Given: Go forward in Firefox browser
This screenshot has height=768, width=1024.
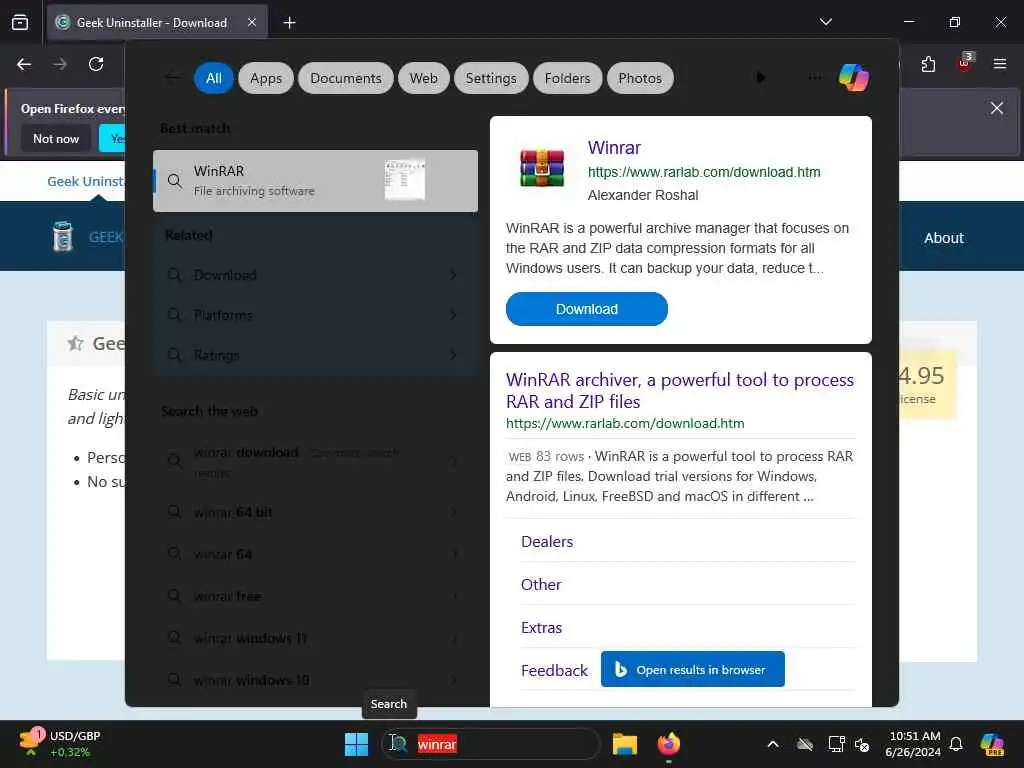Looking at the screenshot, I should click(60, 64).
